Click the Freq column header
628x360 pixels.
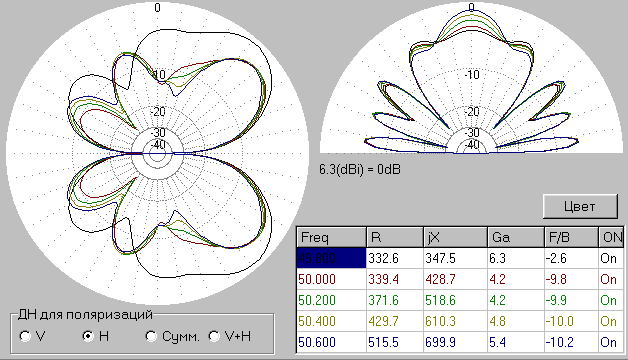point(331,237)
